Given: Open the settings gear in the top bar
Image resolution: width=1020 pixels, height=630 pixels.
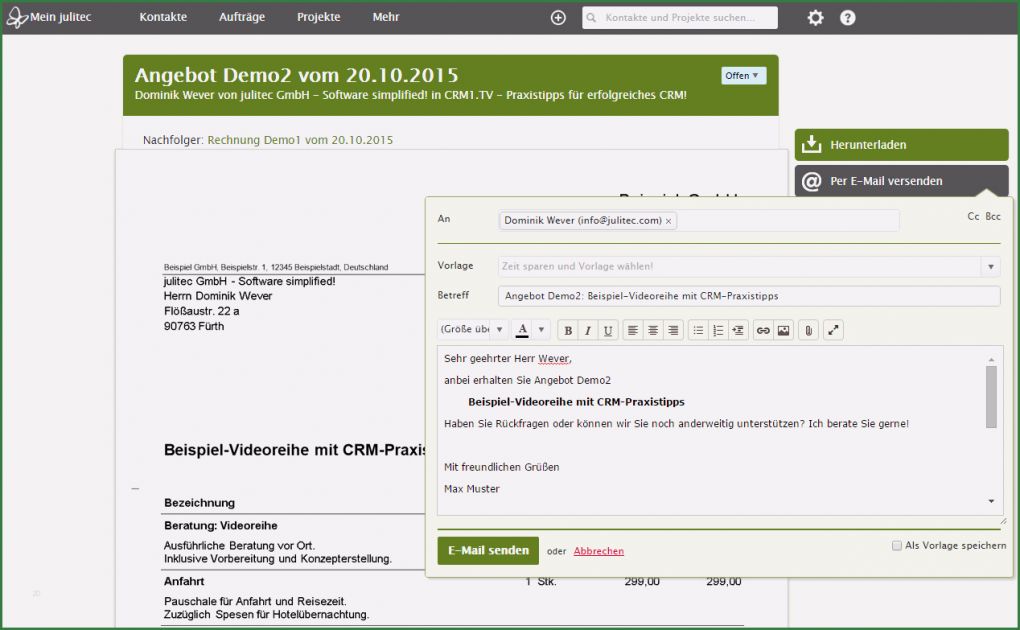Looking at the screenshot, I should pos(814,17).
